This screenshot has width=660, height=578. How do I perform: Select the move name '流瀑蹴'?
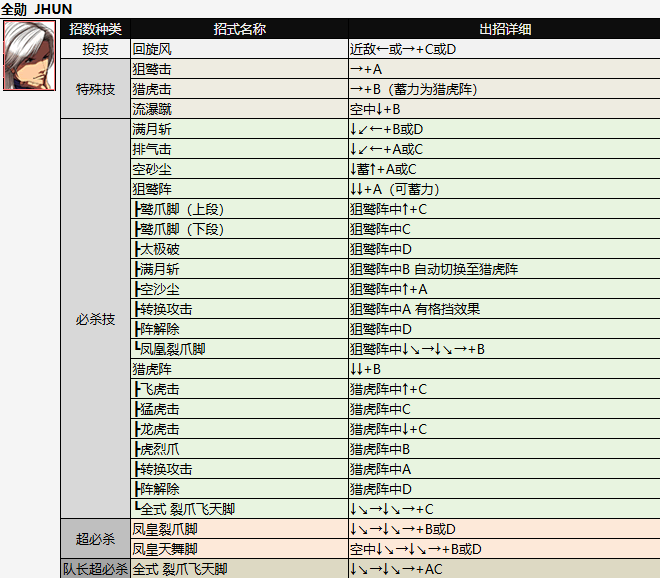pyautogui.click(x=152, y=109)
